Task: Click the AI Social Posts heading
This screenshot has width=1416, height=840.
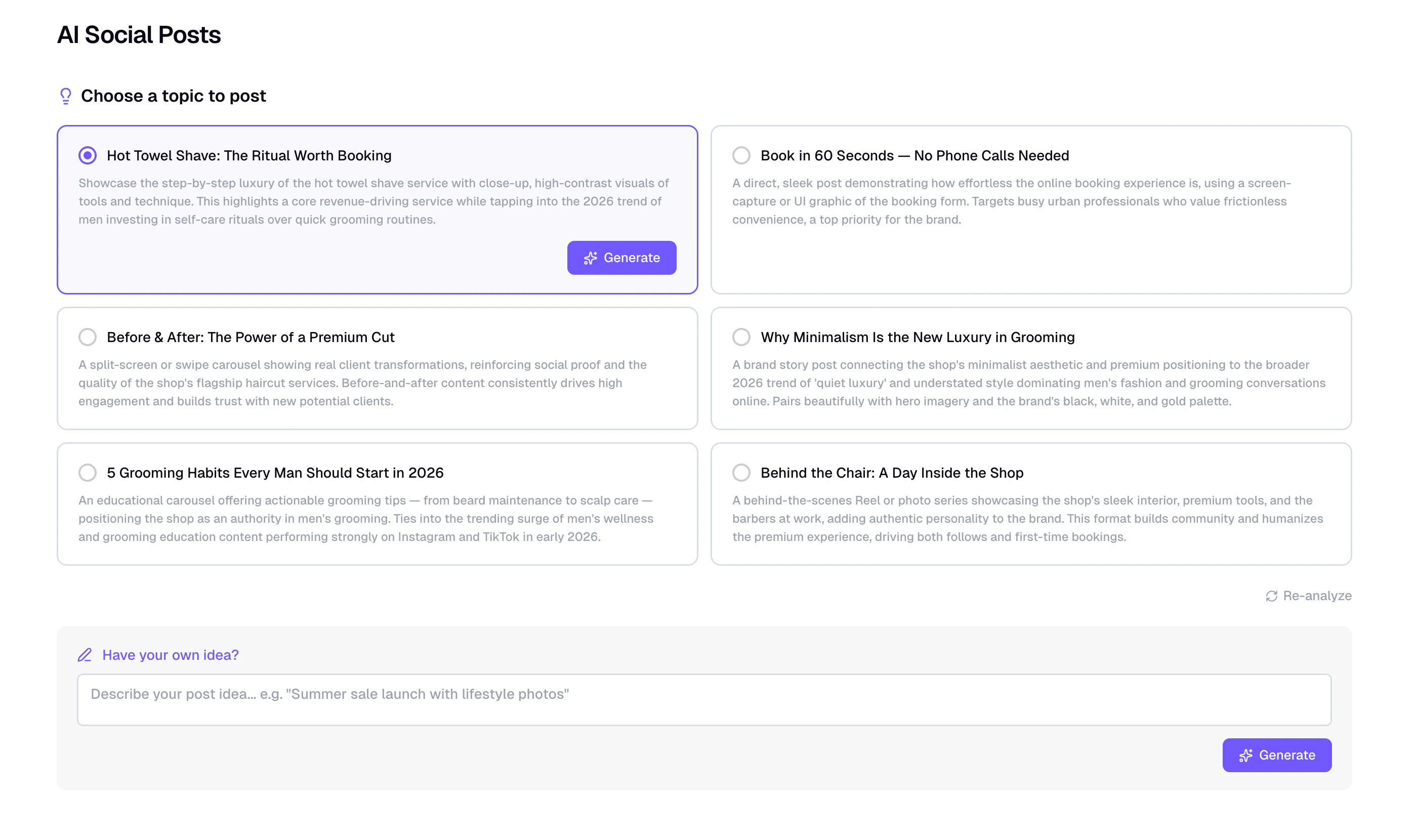Action: pyautogui.click(x=139, y=35)
